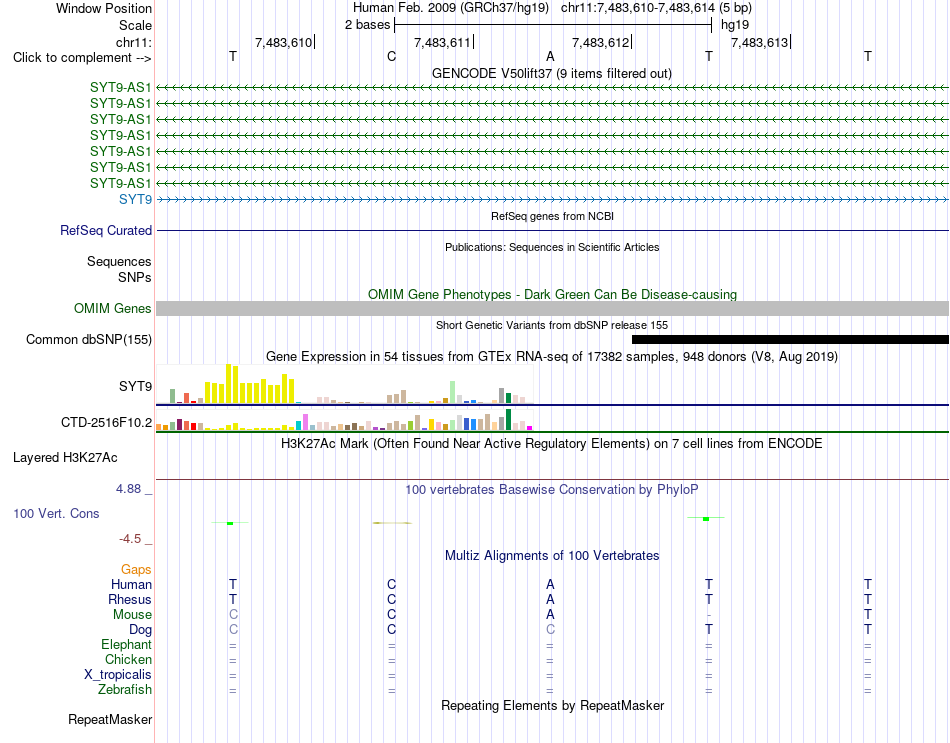This screenshot has width=950, height=743.
Task: Click the dark blue RefSeq Curated line
Action: point(553,230)
